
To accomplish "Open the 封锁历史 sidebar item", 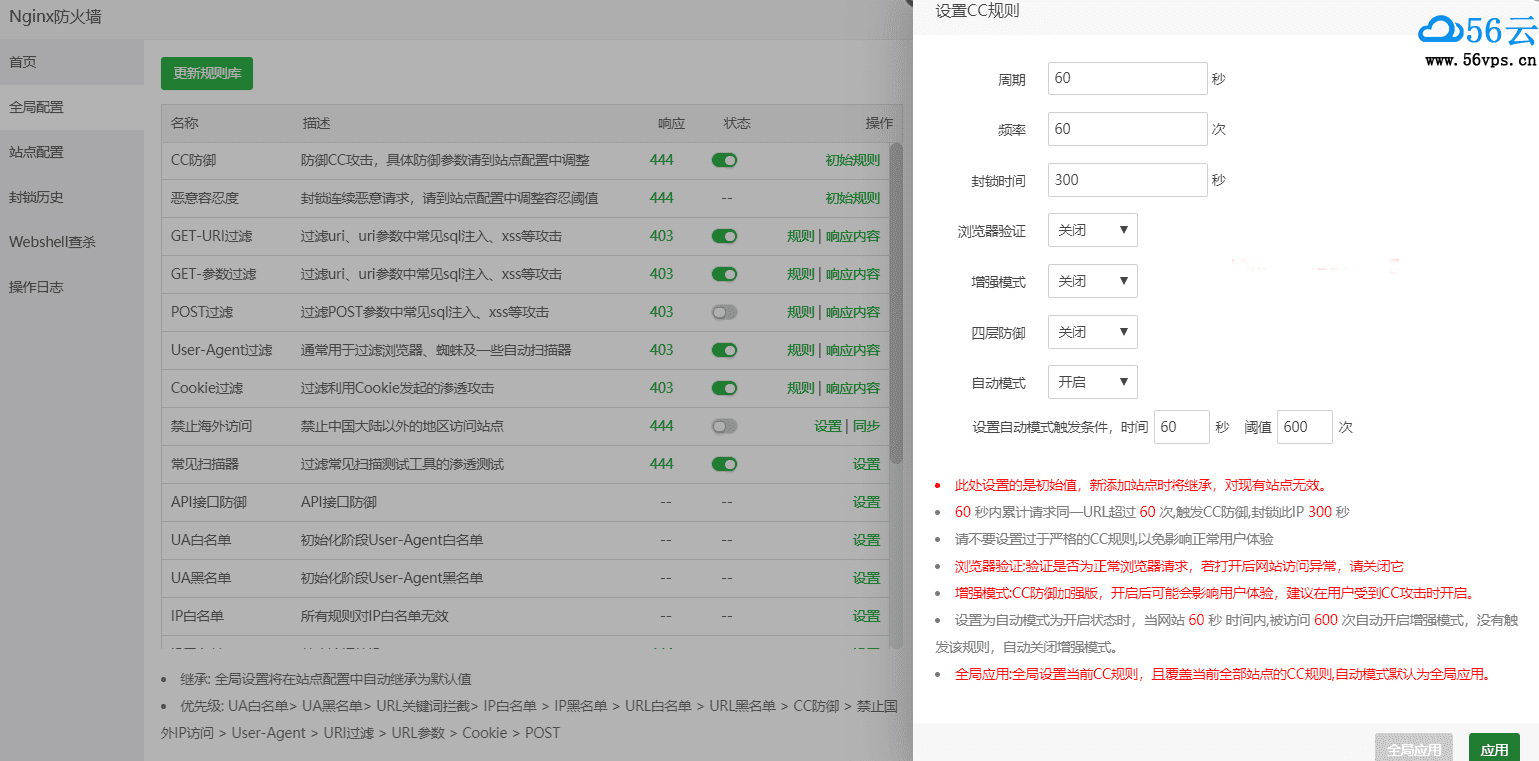I will [36, 197].
